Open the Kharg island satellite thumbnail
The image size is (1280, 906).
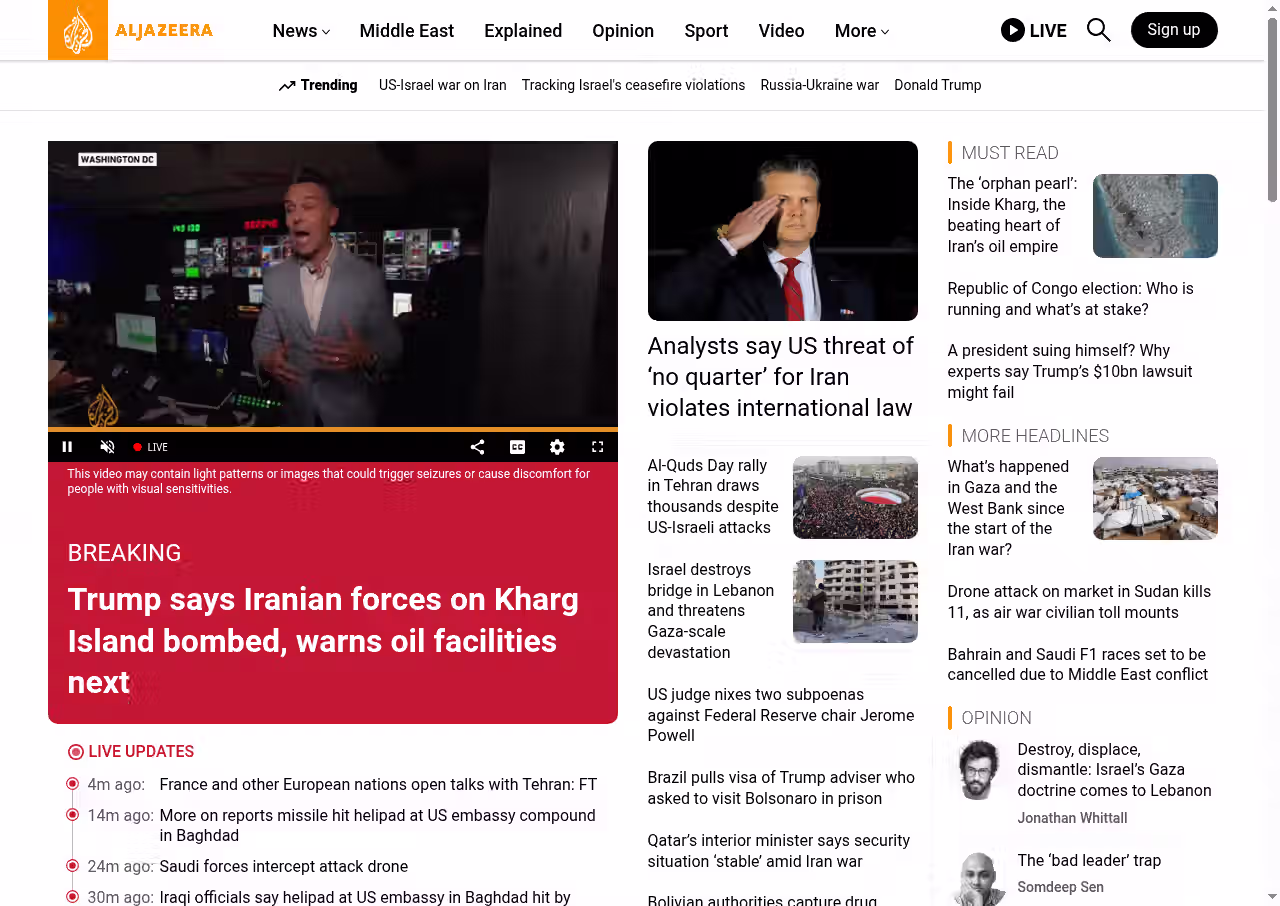(1154, 216)
